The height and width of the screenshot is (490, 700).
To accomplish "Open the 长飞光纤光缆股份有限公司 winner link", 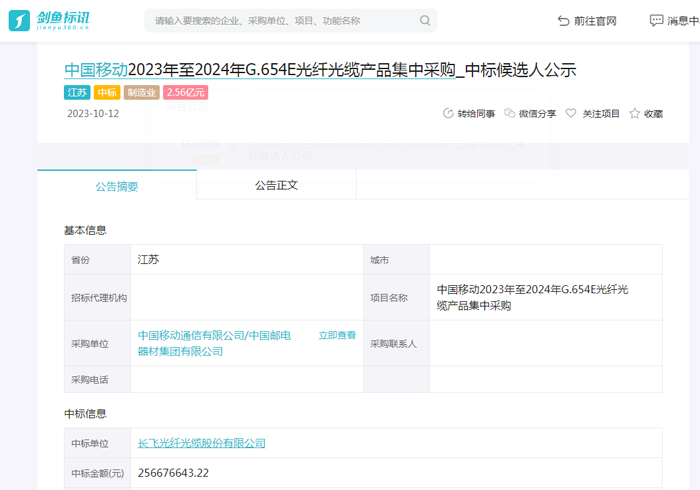I will coord(201,443).
